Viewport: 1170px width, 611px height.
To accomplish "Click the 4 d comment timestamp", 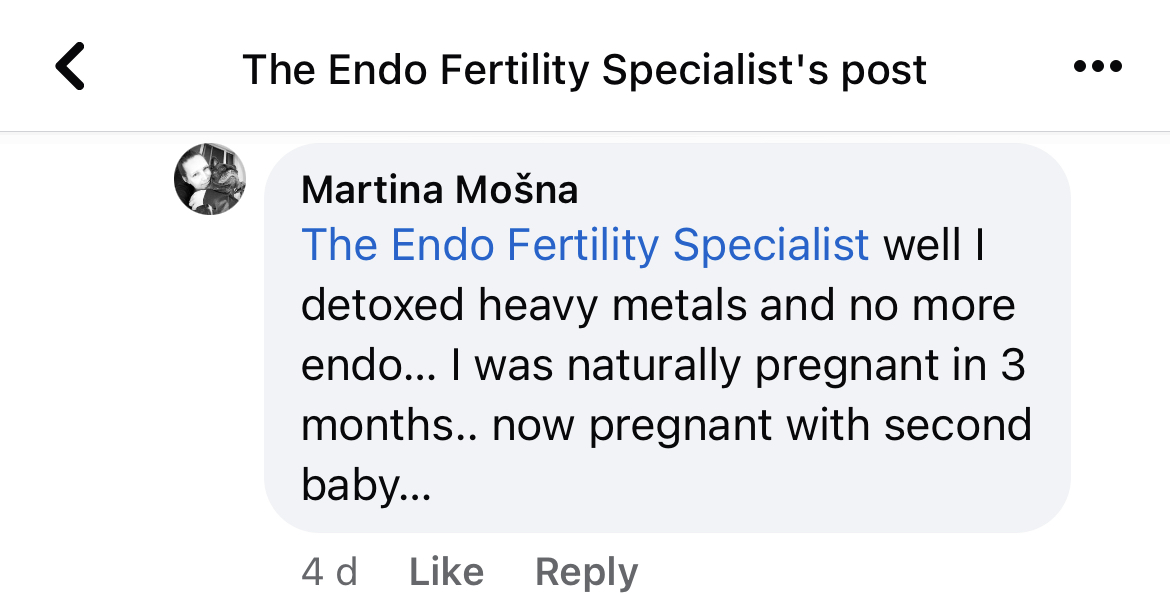I will pos(329,572).
